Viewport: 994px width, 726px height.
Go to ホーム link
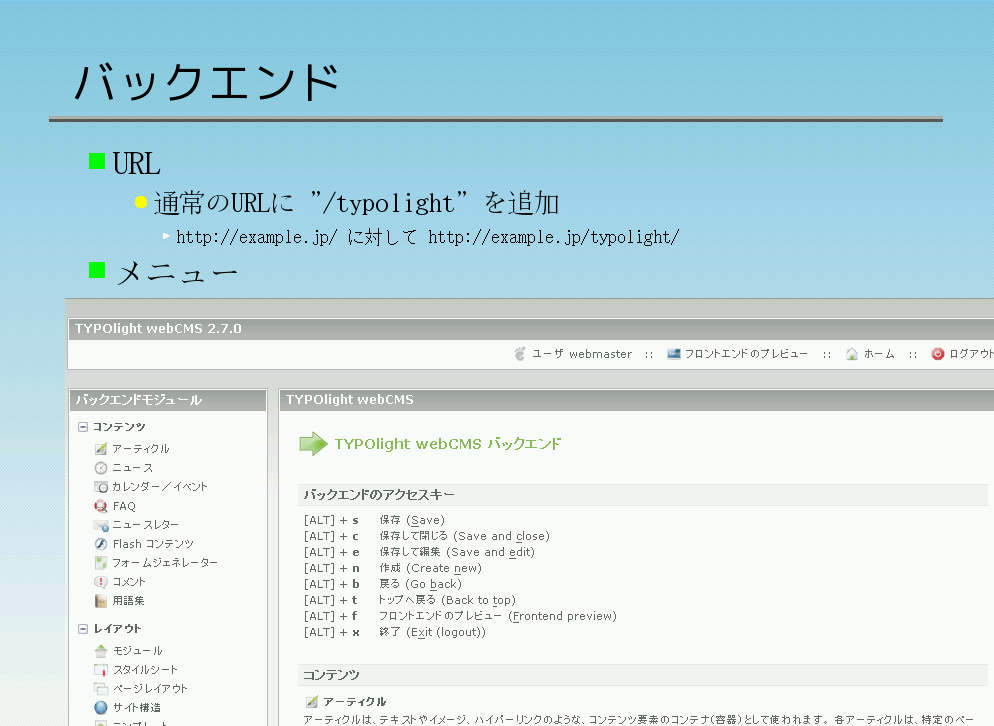[x=879, y=354]
